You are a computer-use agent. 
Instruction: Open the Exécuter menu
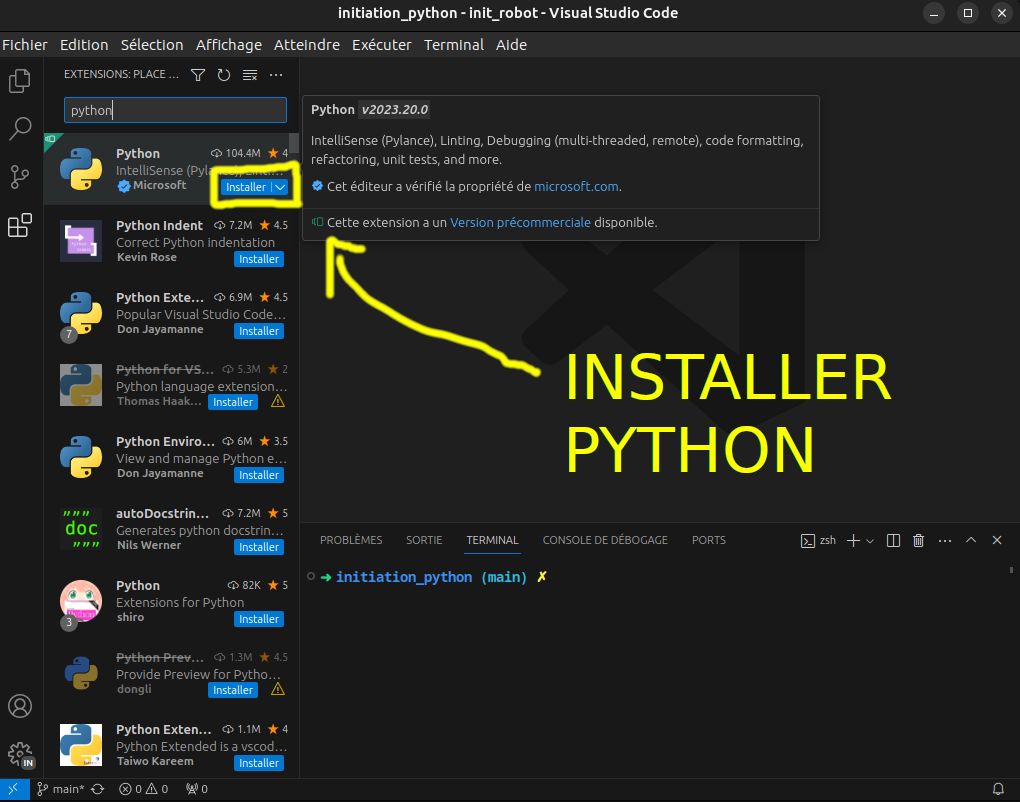382,45
